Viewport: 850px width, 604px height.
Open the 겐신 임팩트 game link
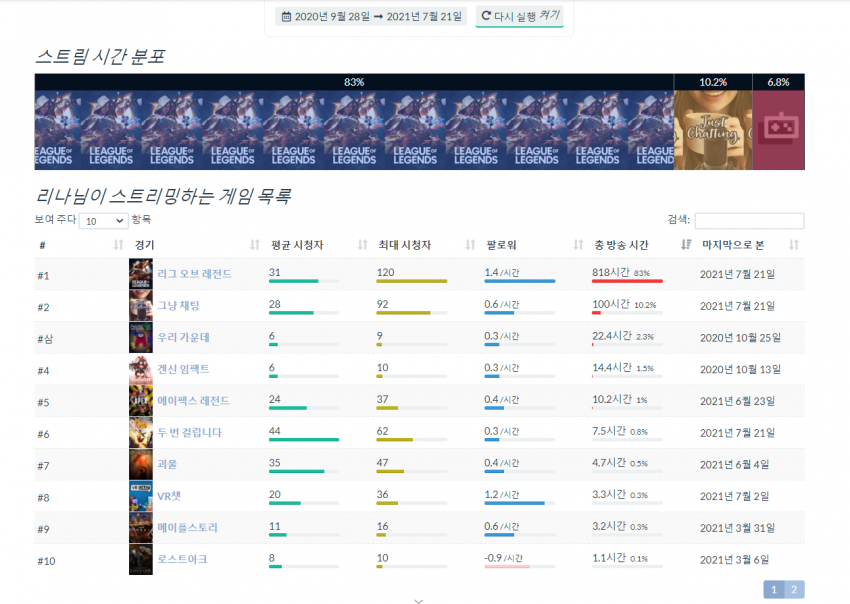[183, 369]
